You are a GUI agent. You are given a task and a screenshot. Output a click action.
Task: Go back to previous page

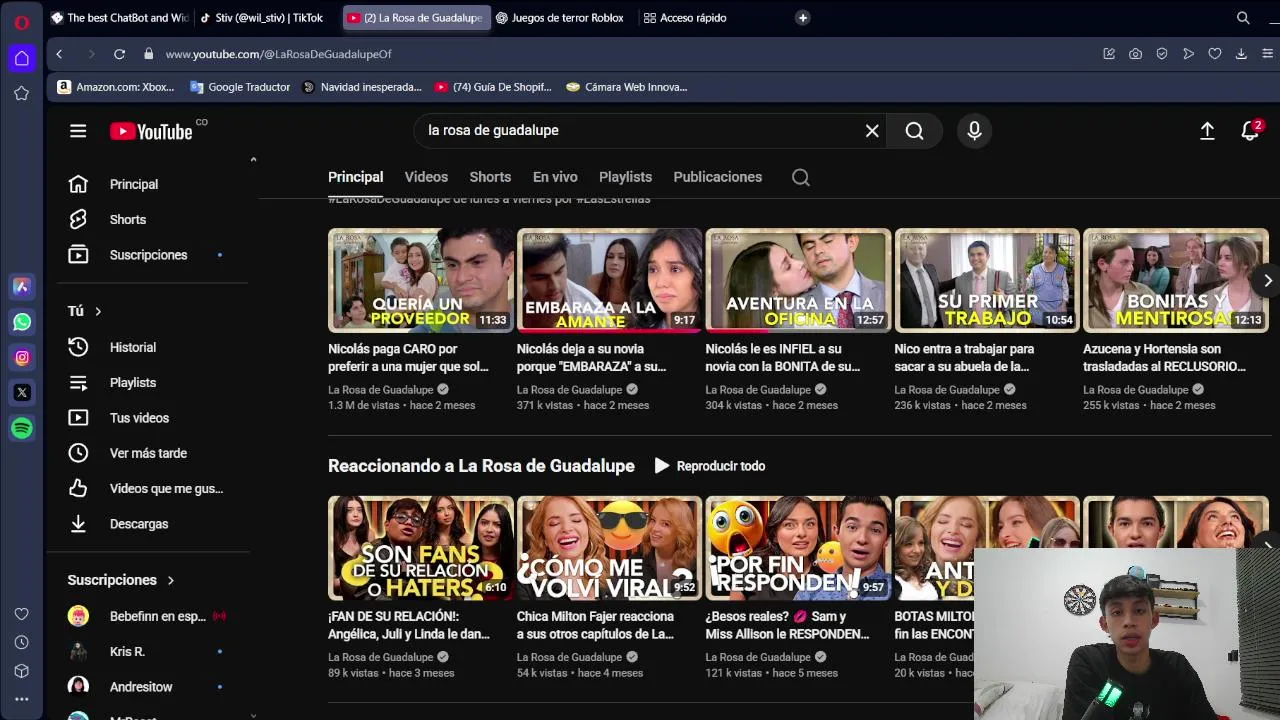[59, 54]
